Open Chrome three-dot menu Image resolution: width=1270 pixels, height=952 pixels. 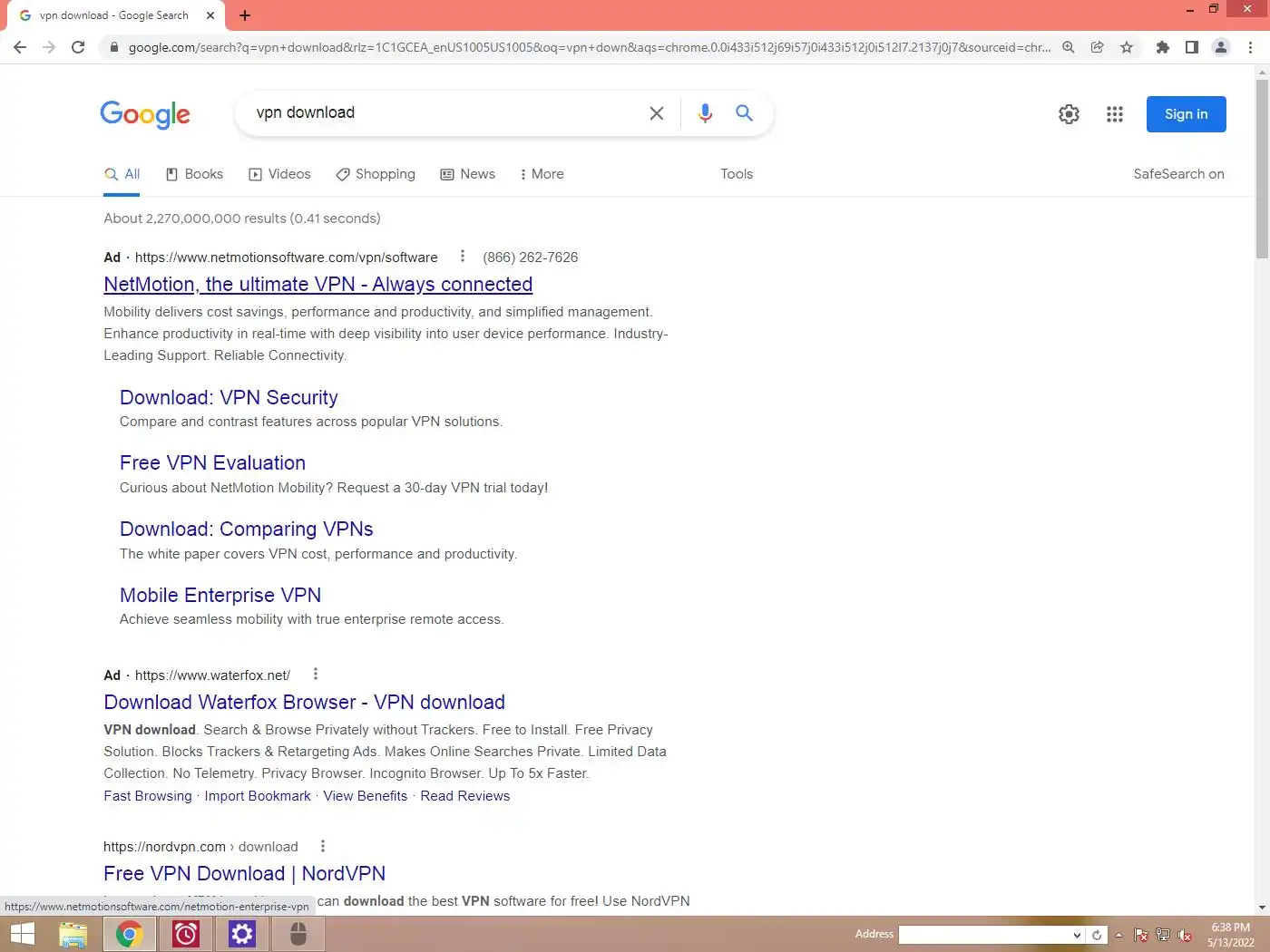1251,47
